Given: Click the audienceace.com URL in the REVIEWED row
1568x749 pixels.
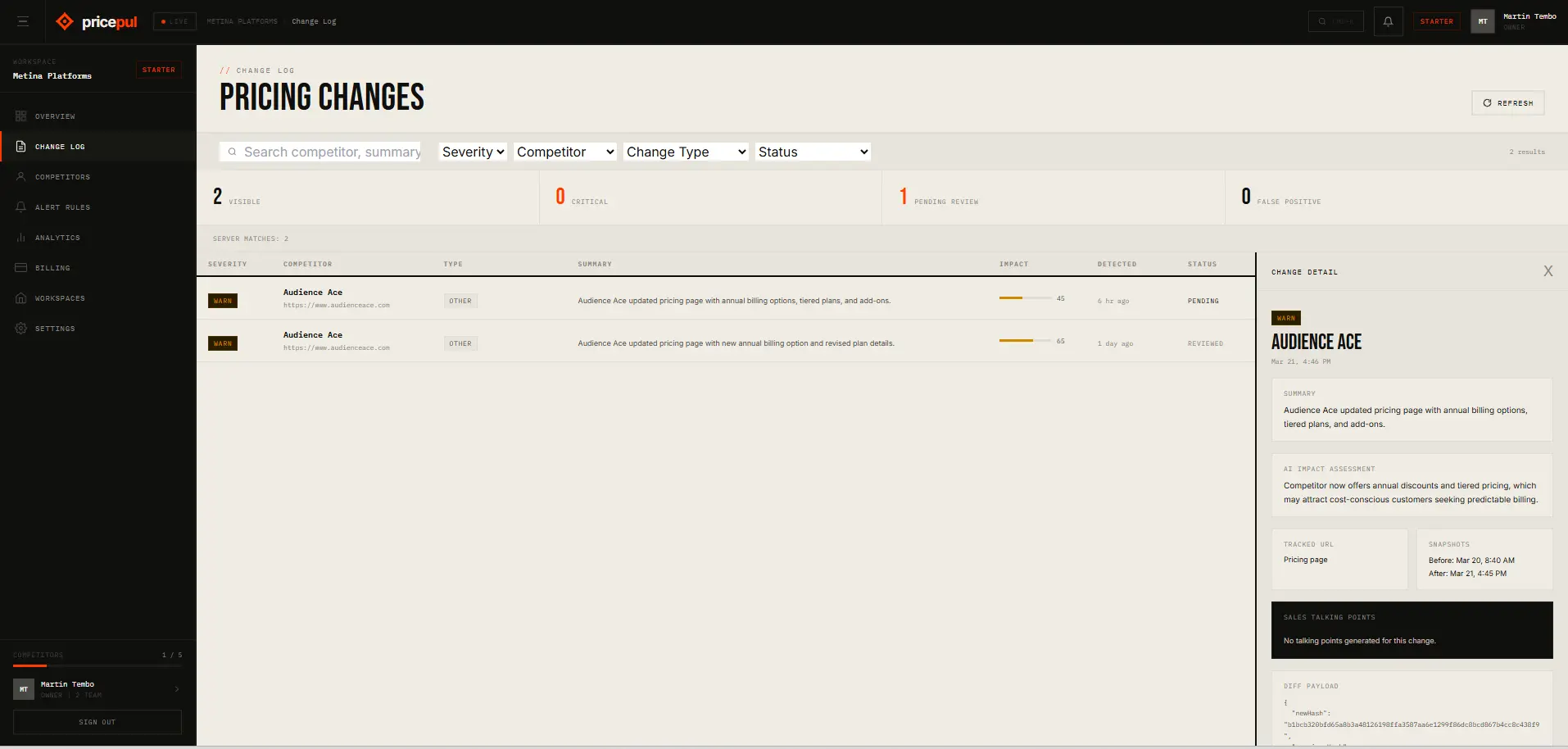Looking at the screenshot, I should 337,347.
